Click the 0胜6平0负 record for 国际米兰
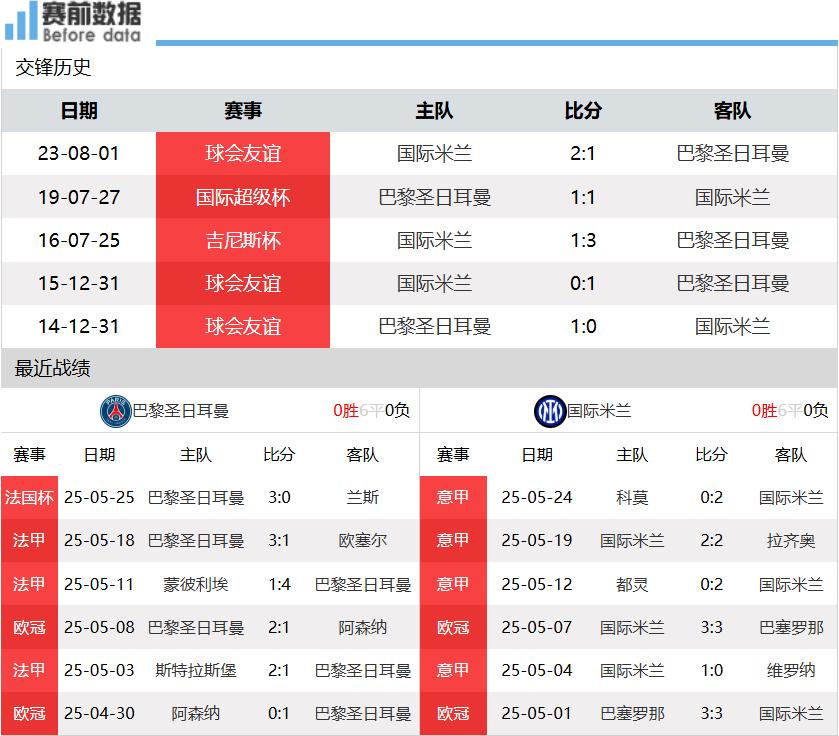 (x=790, y=410)
